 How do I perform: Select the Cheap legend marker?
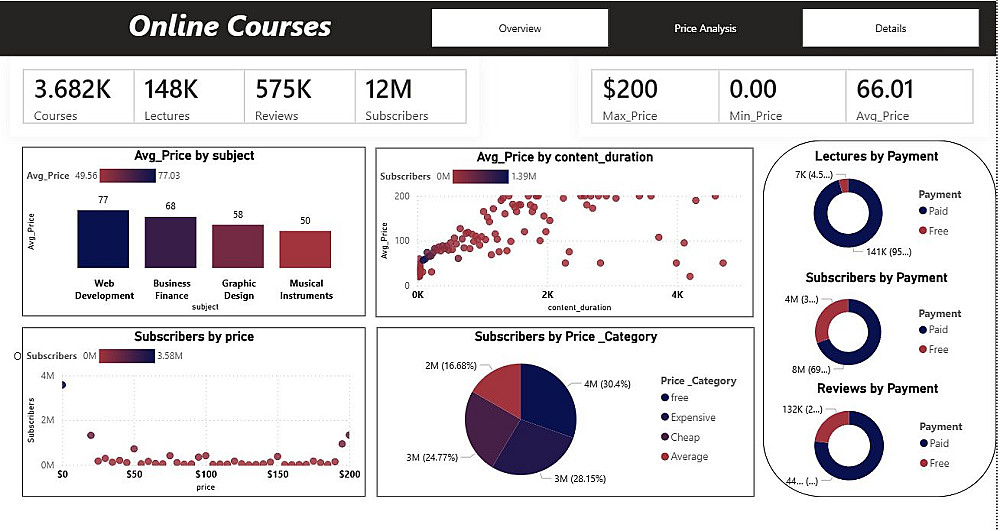pyautogui.click(x=665, y=437)
